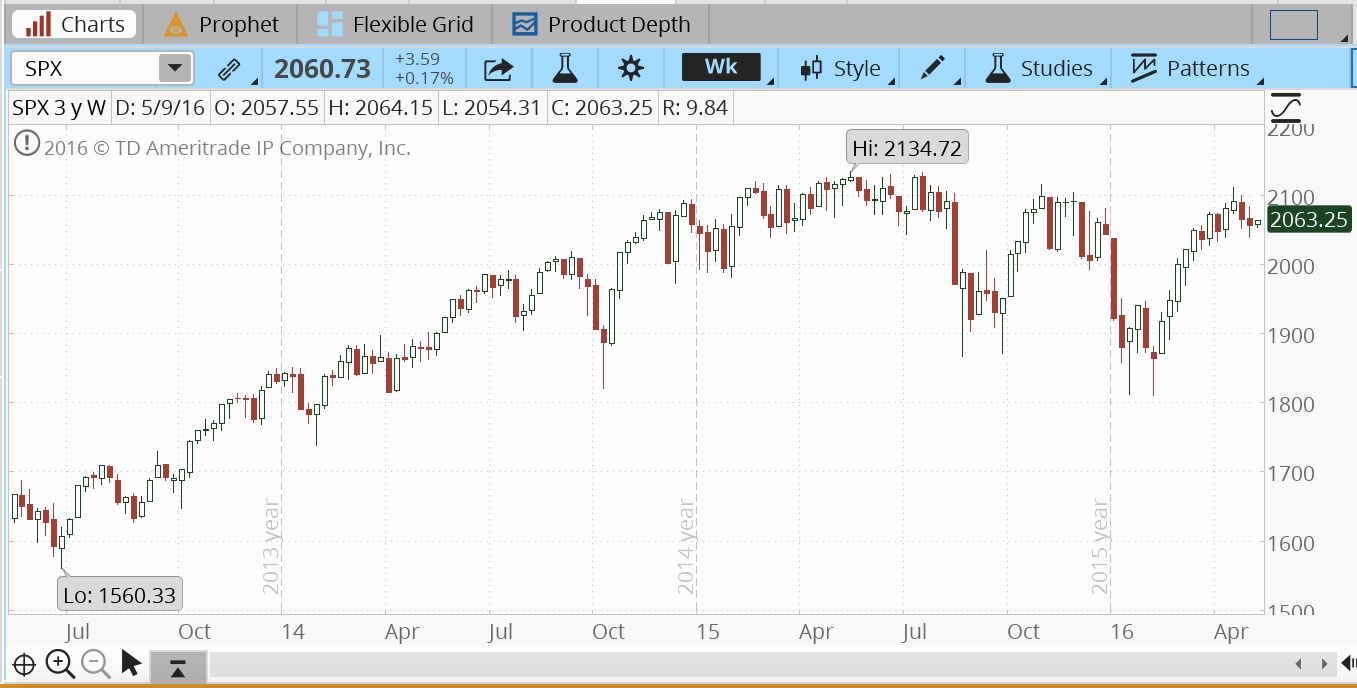Screen dimensions: 1357x688
Task: Click the Patterns button
Action: 1190,69
